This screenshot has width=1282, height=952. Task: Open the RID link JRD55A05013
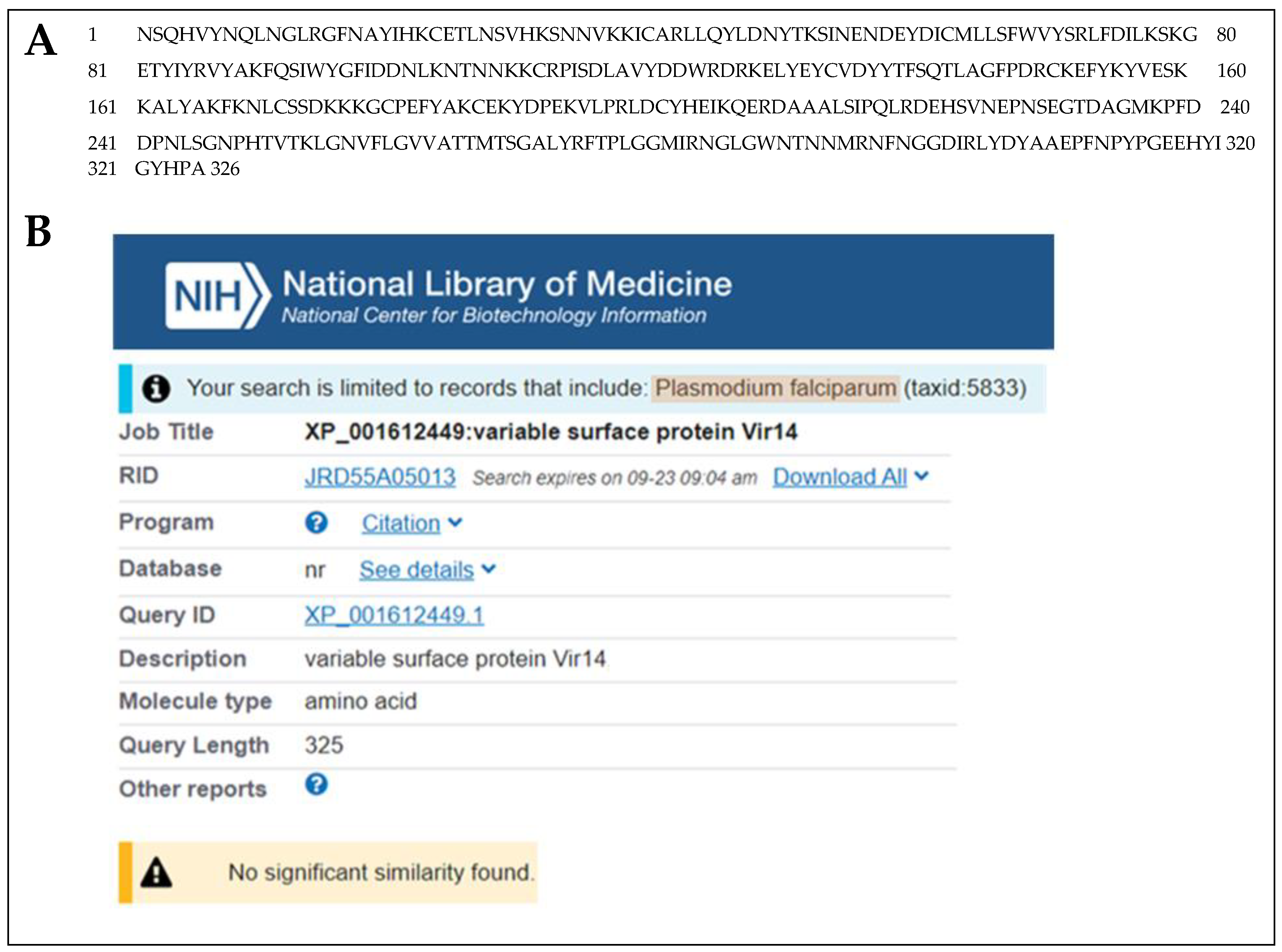tap(380, 477)
